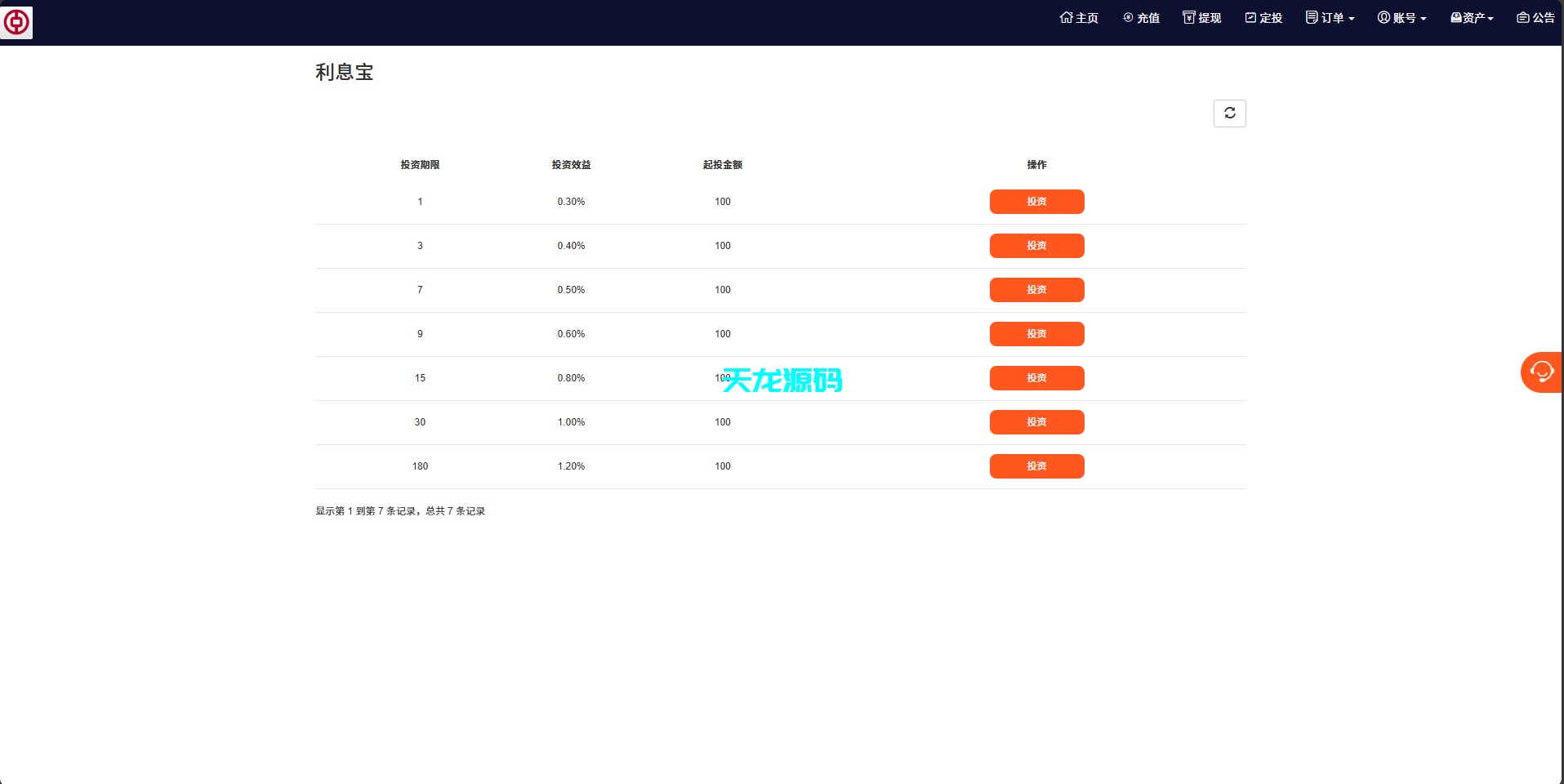Click the 投资效益 column header
The width and height of the screenshot is (1564, 784).
(x=571, y=164)
